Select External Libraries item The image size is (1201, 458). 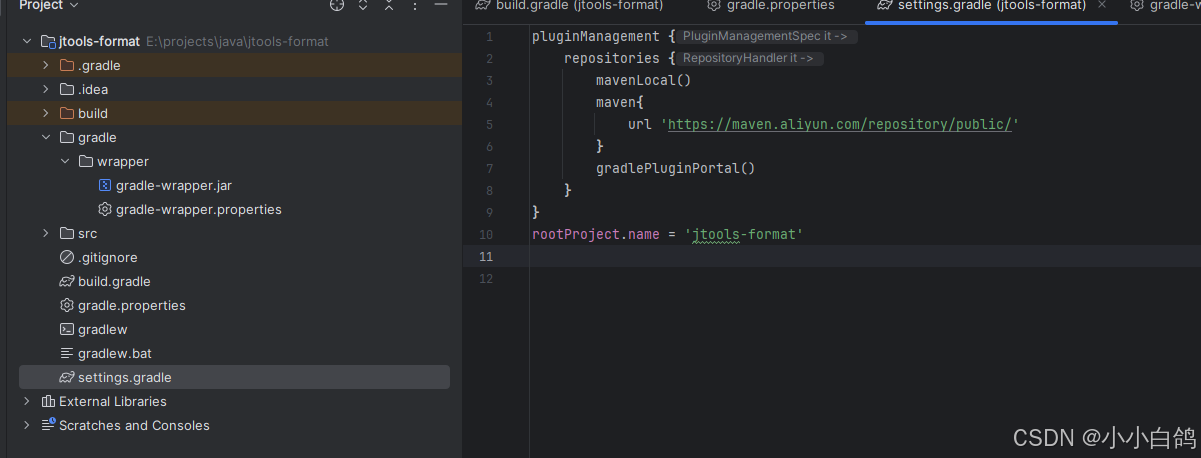pos(113,402)
